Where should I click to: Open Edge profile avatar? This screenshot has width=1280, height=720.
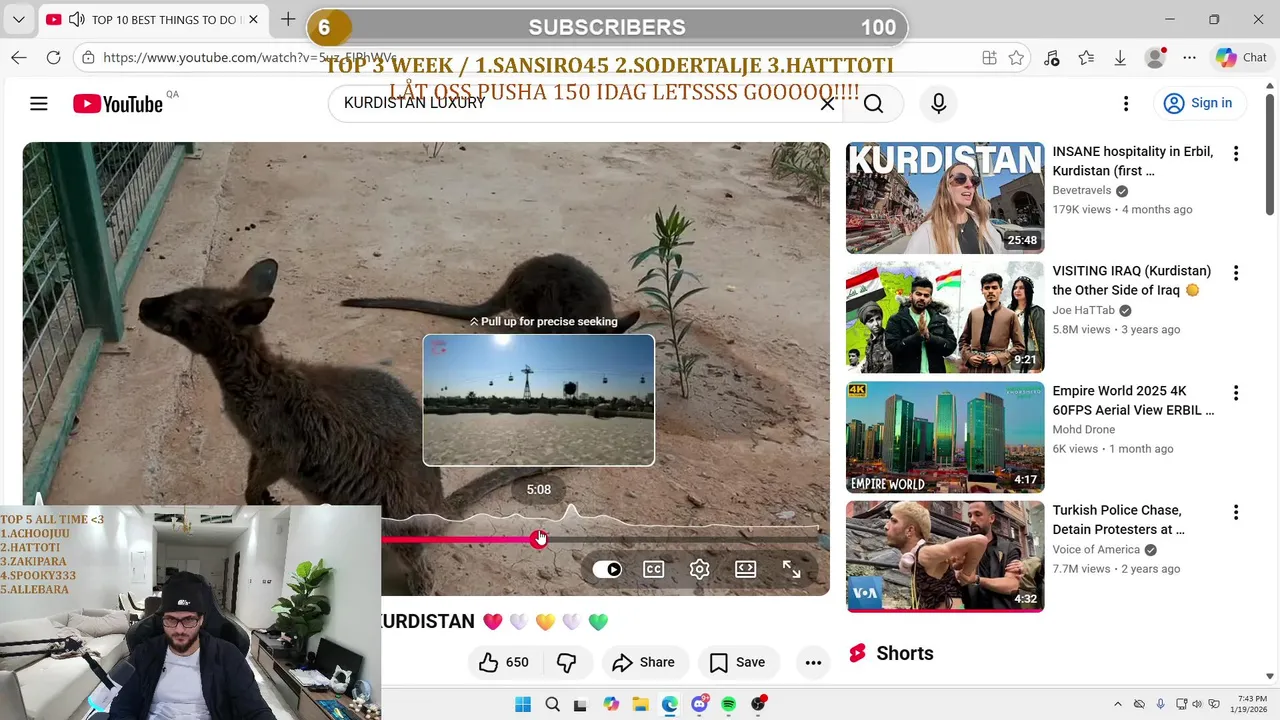point(1155,58)
